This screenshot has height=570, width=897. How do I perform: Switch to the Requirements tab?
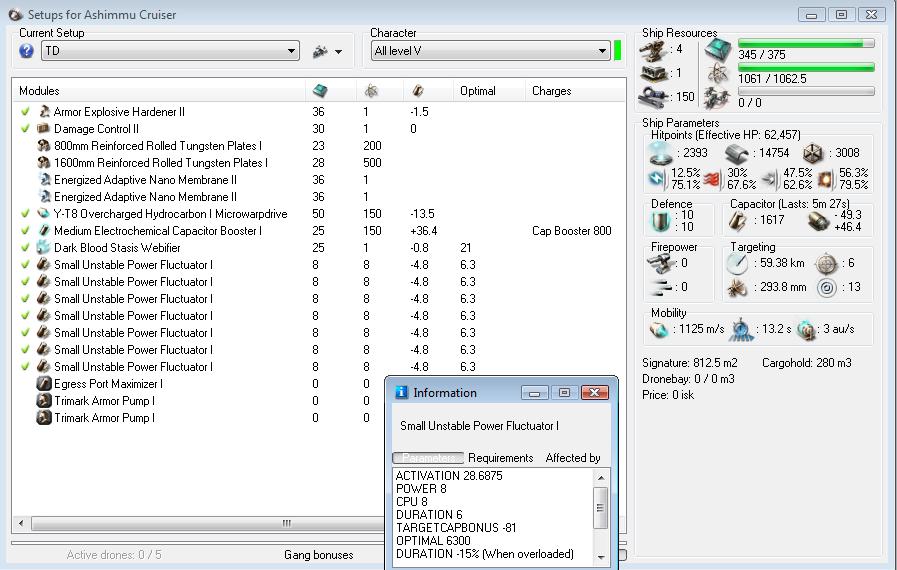[x=500, y=458]
